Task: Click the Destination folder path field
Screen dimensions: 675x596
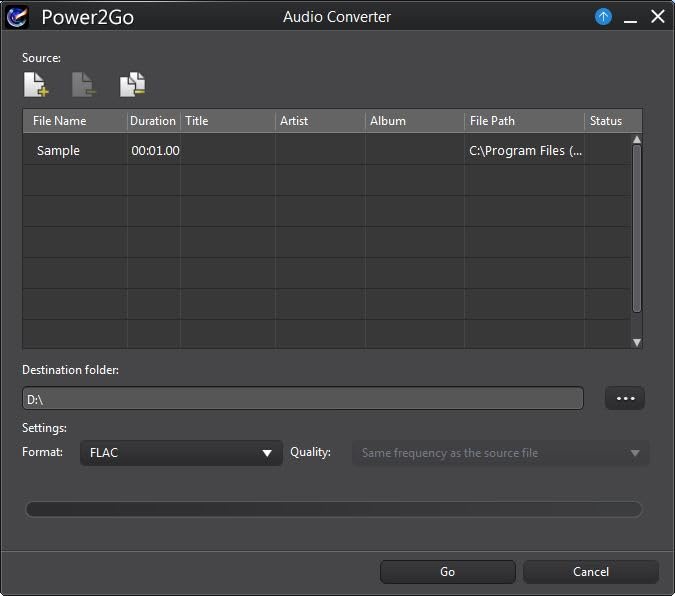Action: point(302,398)
